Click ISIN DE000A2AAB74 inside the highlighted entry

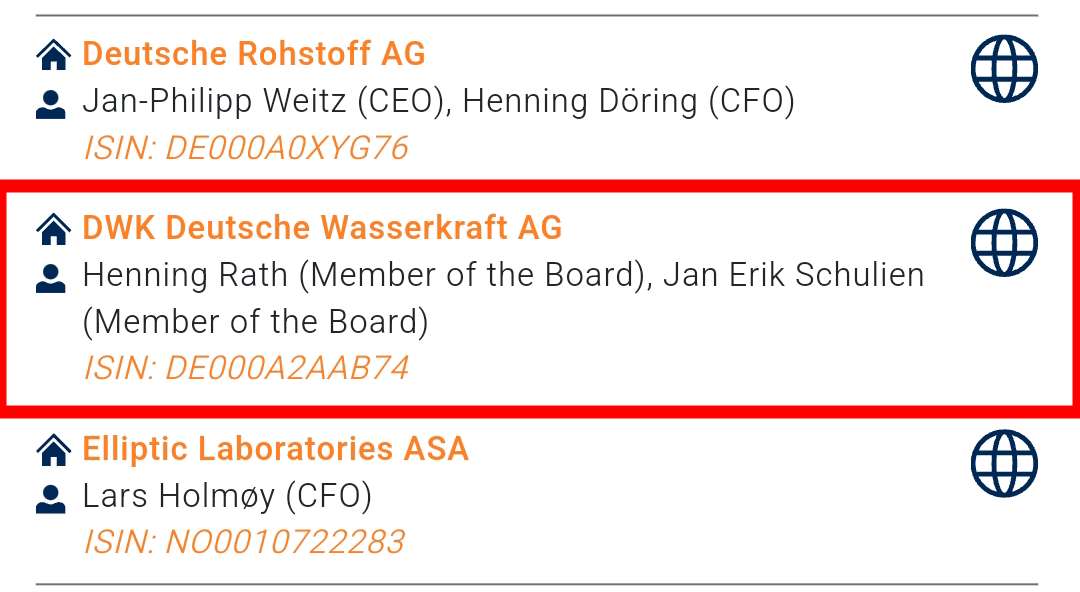[245, 368]
